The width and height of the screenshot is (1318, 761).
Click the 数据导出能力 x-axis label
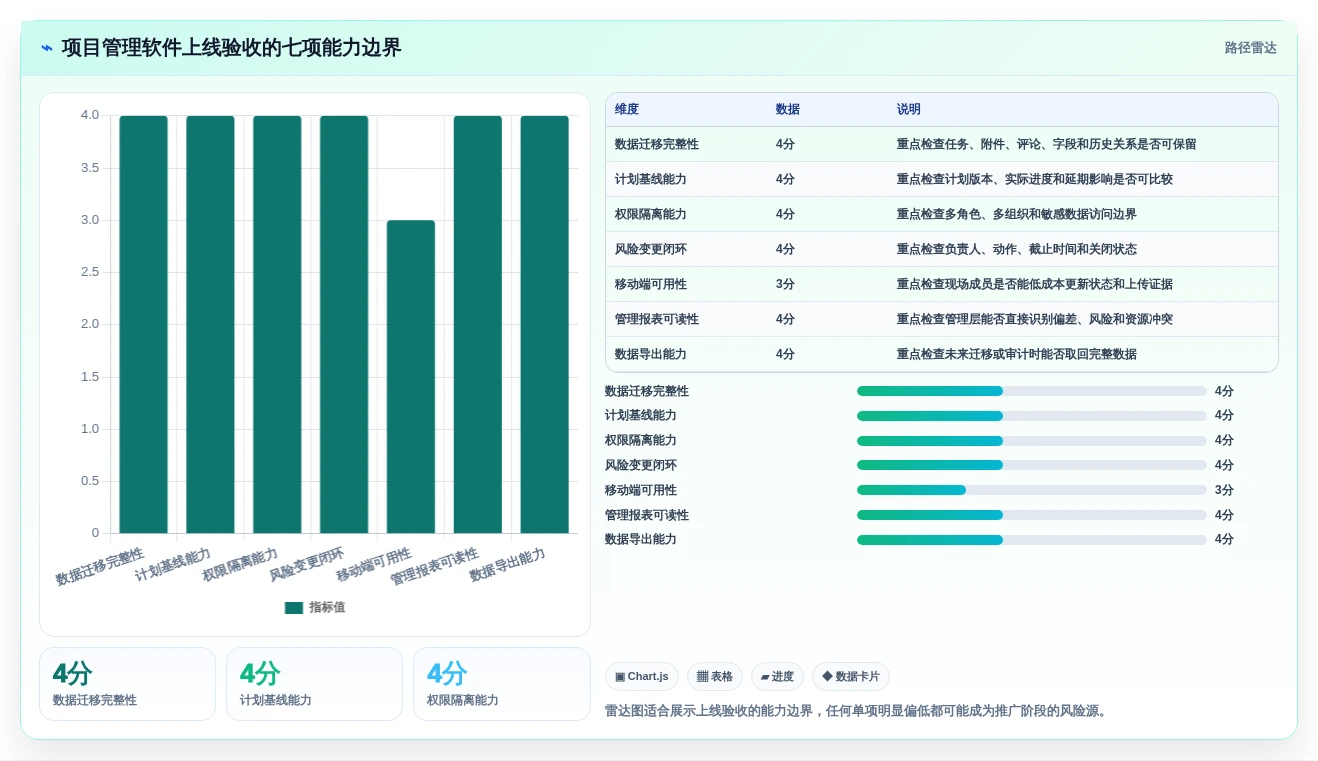click(x=508, y=565)
